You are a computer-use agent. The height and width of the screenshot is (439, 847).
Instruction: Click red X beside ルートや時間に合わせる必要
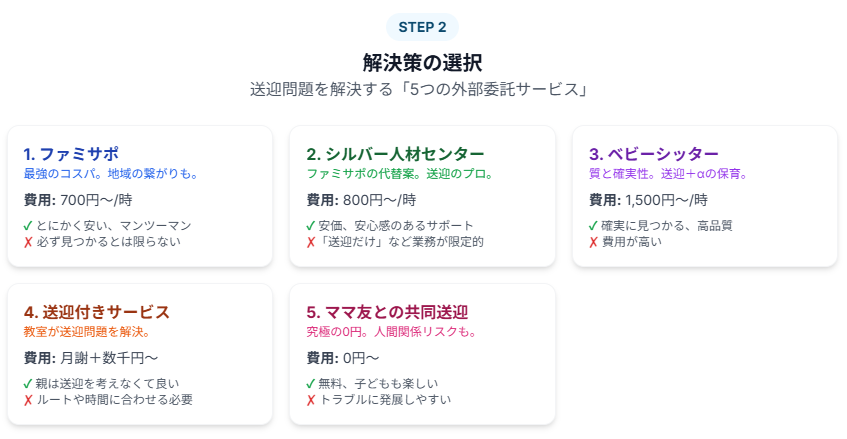tap(29, 400)
